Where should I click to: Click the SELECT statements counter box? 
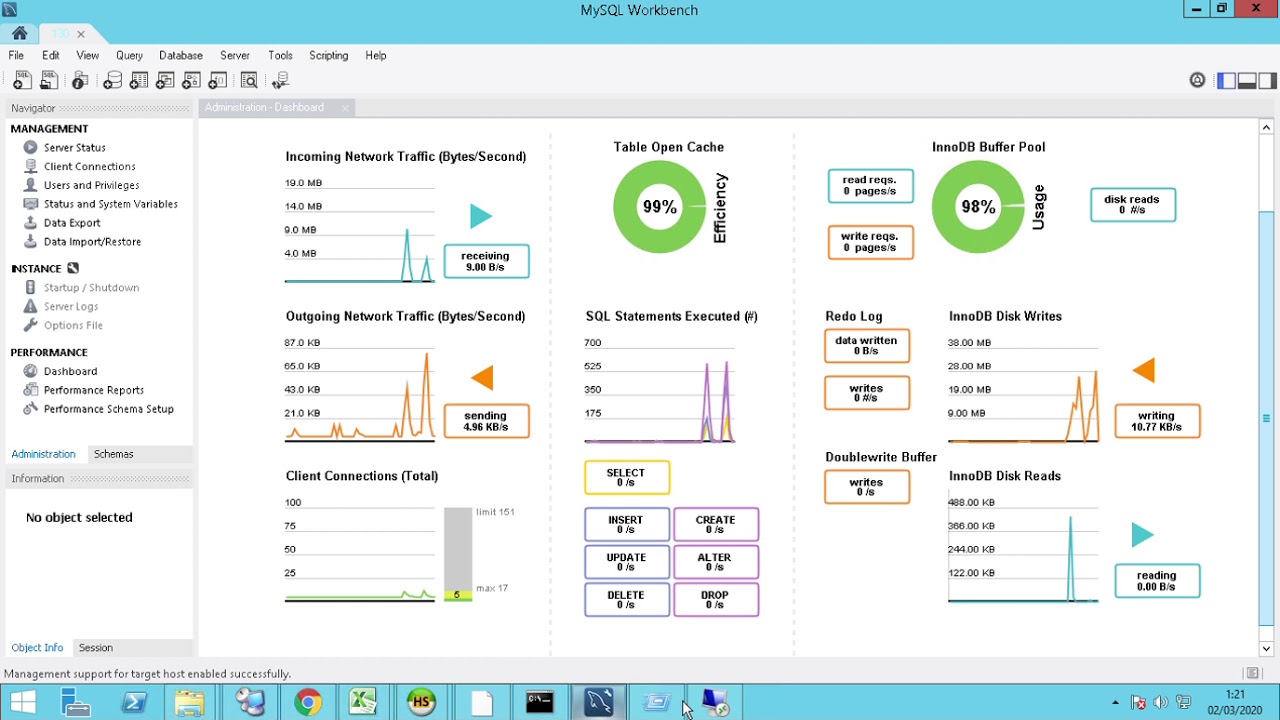point(627,477)
